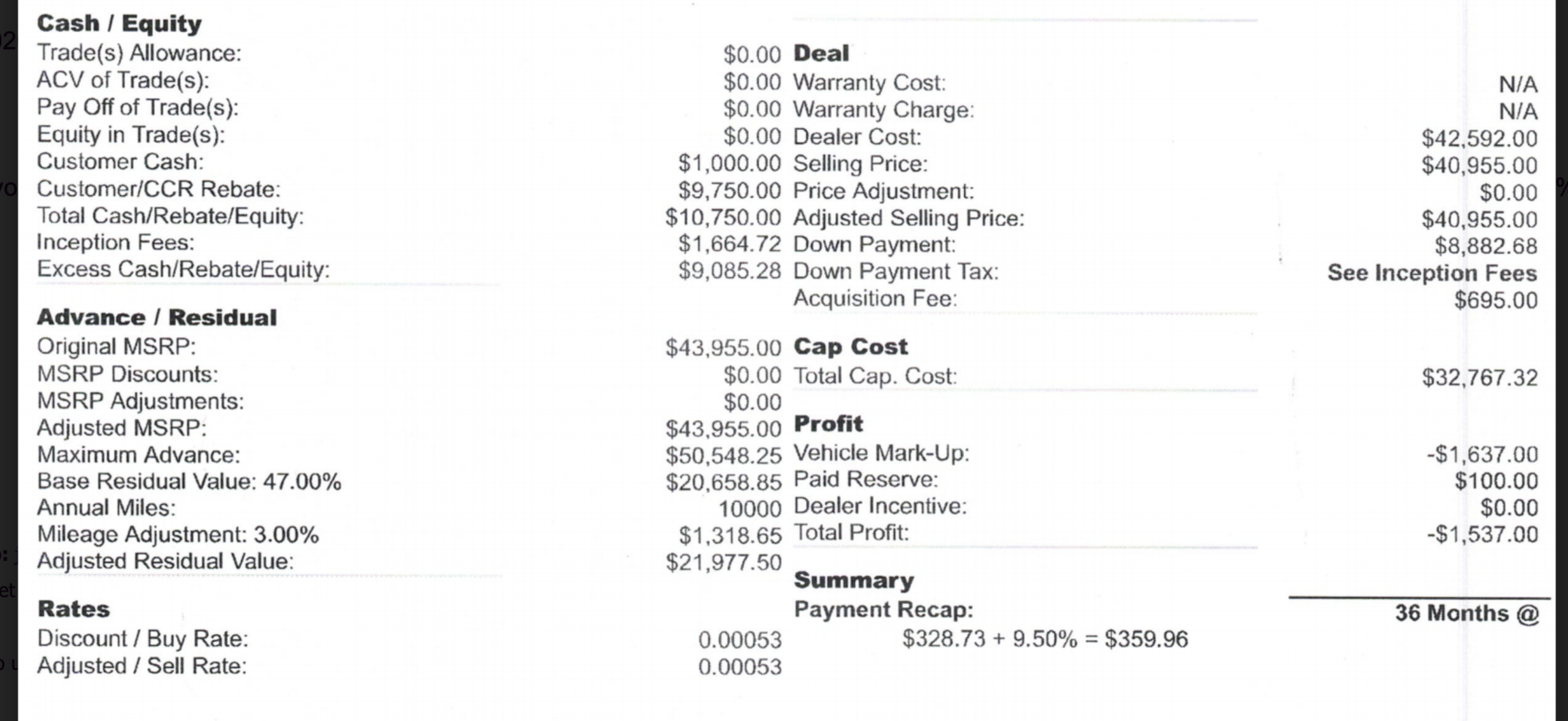Select the Total Cap. Cost $32,767.32 value
The image size is (1568, 721).
[x=1479, y=377]
